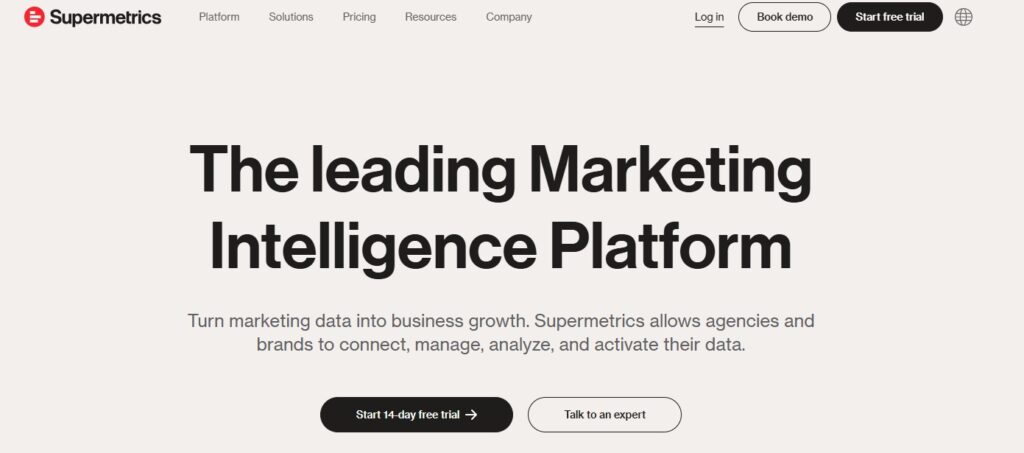Click the headline line "The leading Marketing"
This screenshot has width=1024, height=453.
coord(500,171)
